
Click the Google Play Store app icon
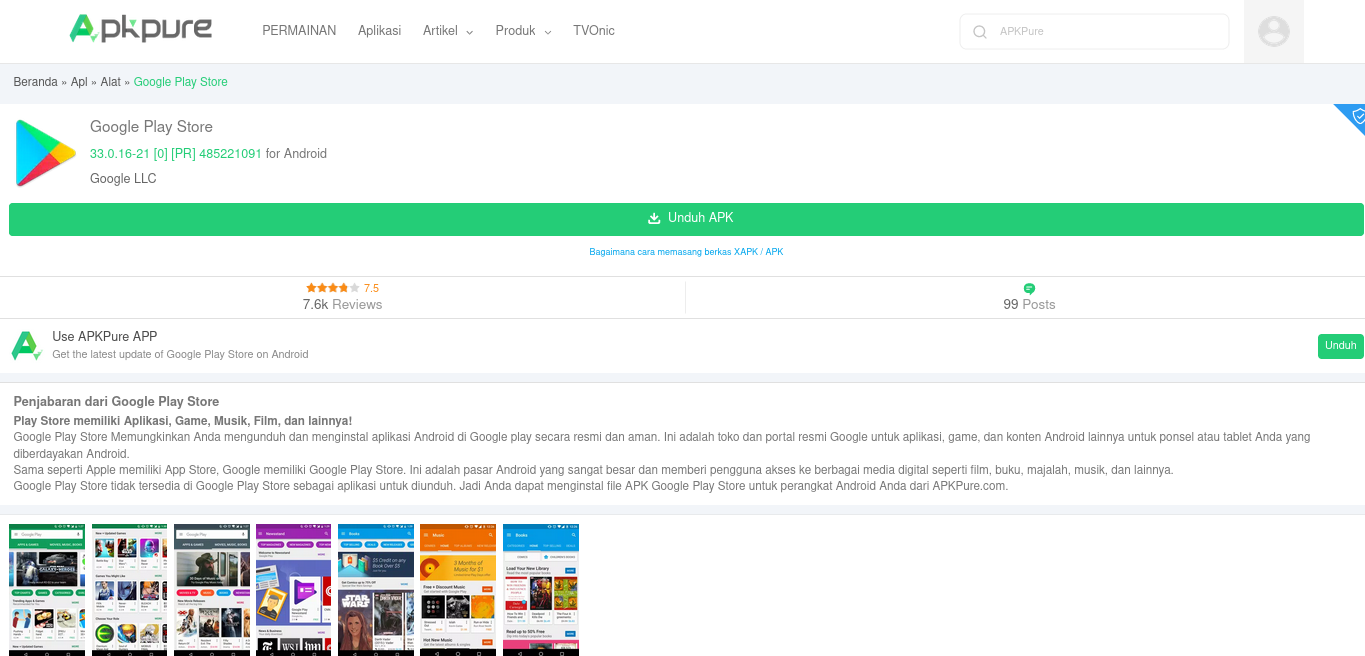pos(46,152)
